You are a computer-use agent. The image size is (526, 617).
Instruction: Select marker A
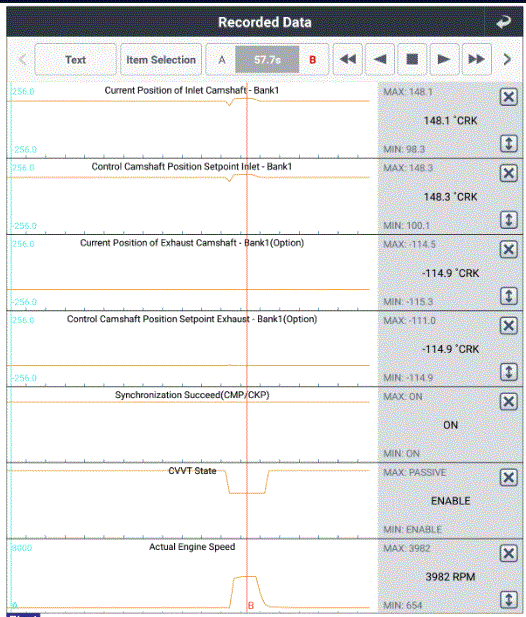222,60
